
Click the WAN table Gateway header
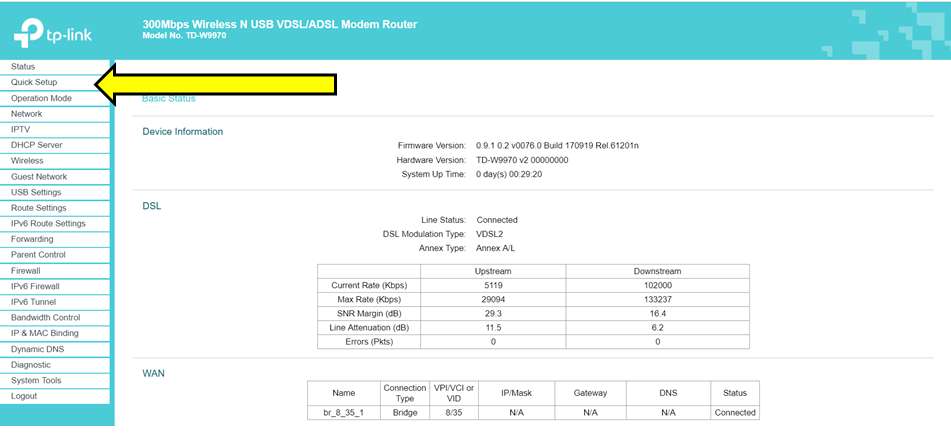pyautogui.click(x=590, y=393)
